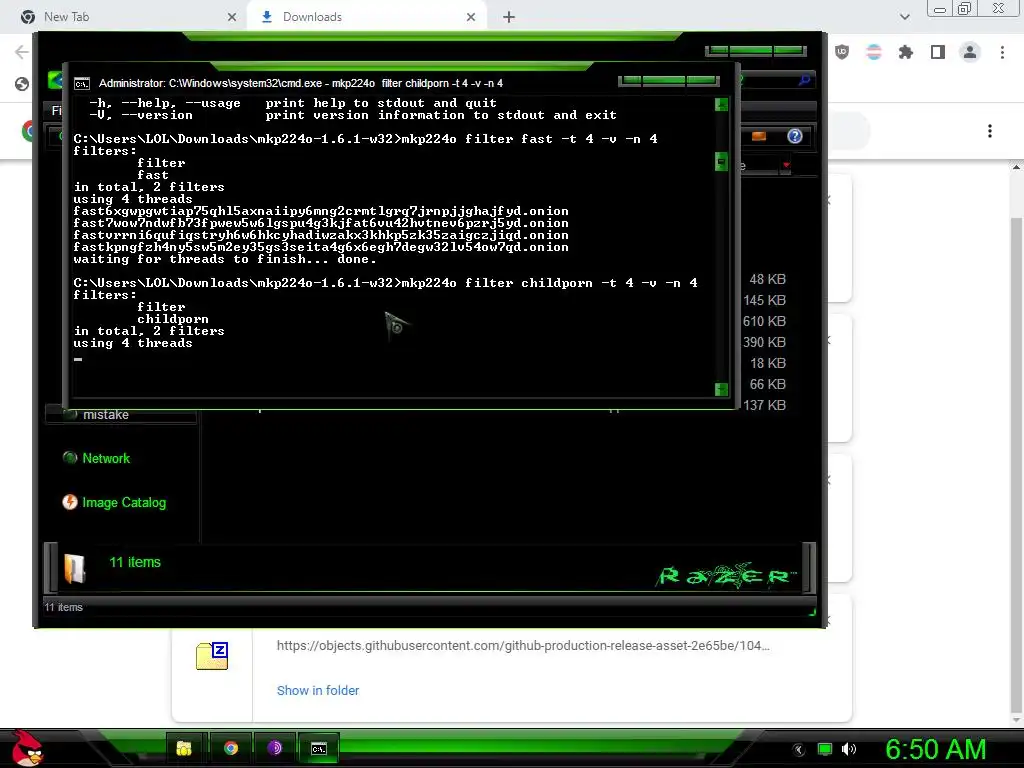Open Chrome from the taskbar
Viewport: 1024px width, 768px height.
pos(231,748)
